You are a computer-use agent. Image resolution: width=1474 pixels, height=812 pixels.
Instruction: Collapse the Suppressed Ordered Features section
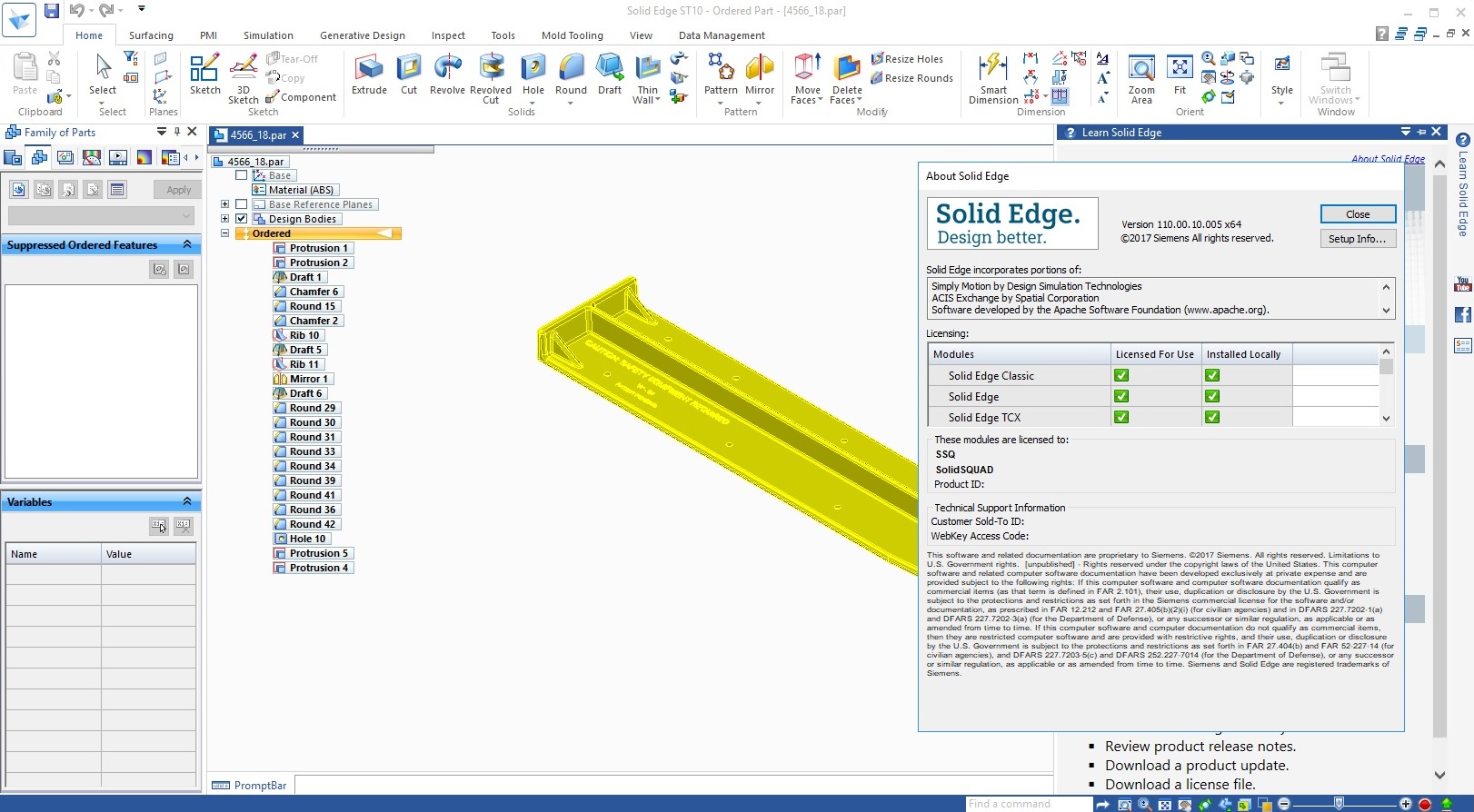click(x=187, y=245)
